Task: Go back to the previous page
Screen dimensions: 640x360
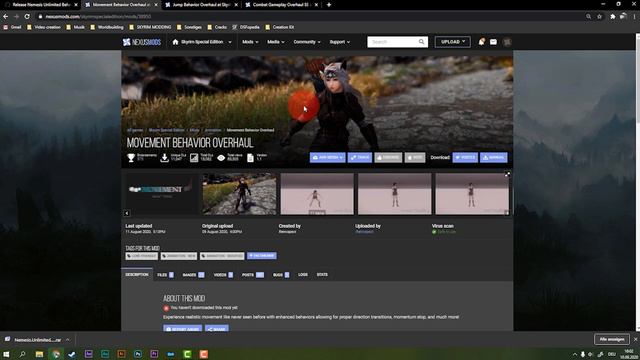Action: coord(5,16)
